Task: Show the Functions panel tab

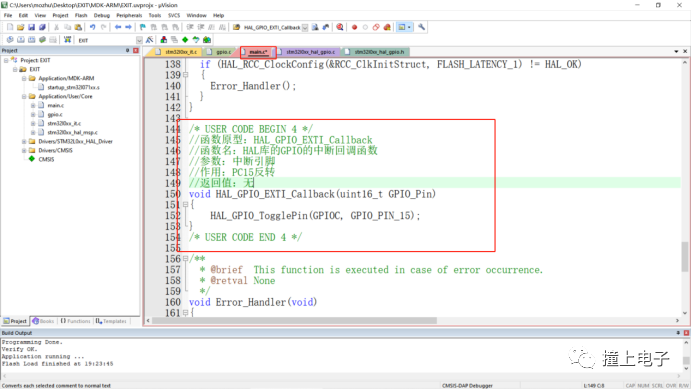Action: point(75,321)
